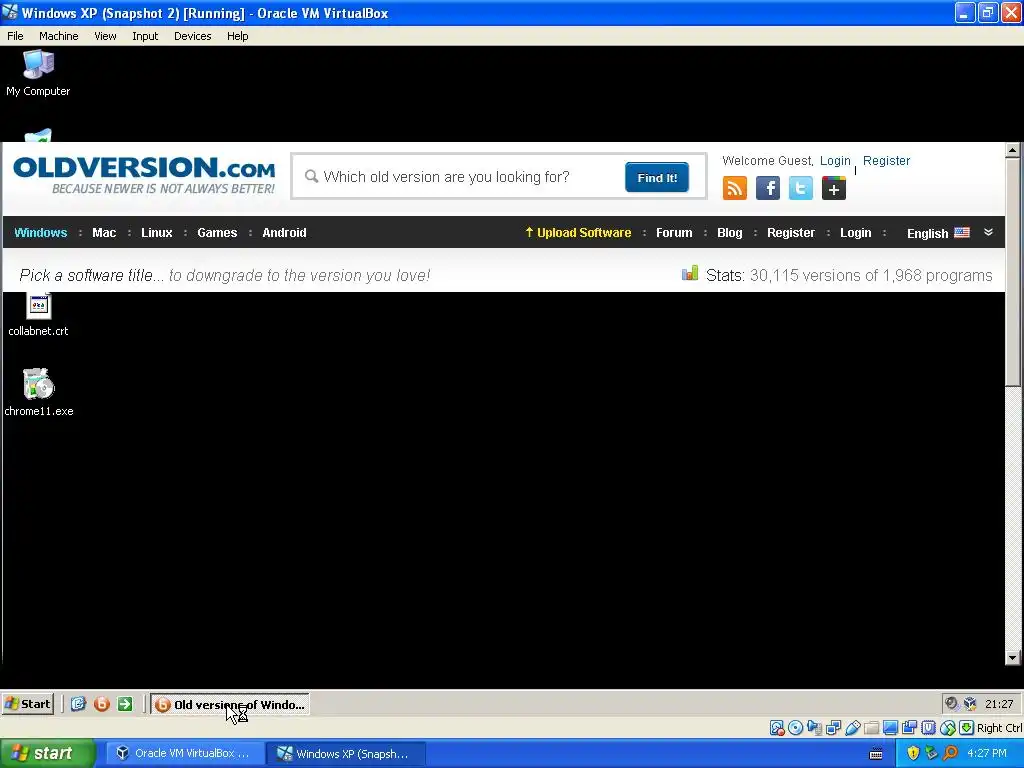Click Register link beside Welcome Guest
The height and width of the screenshot is (768, 1024).
(886, 161)
